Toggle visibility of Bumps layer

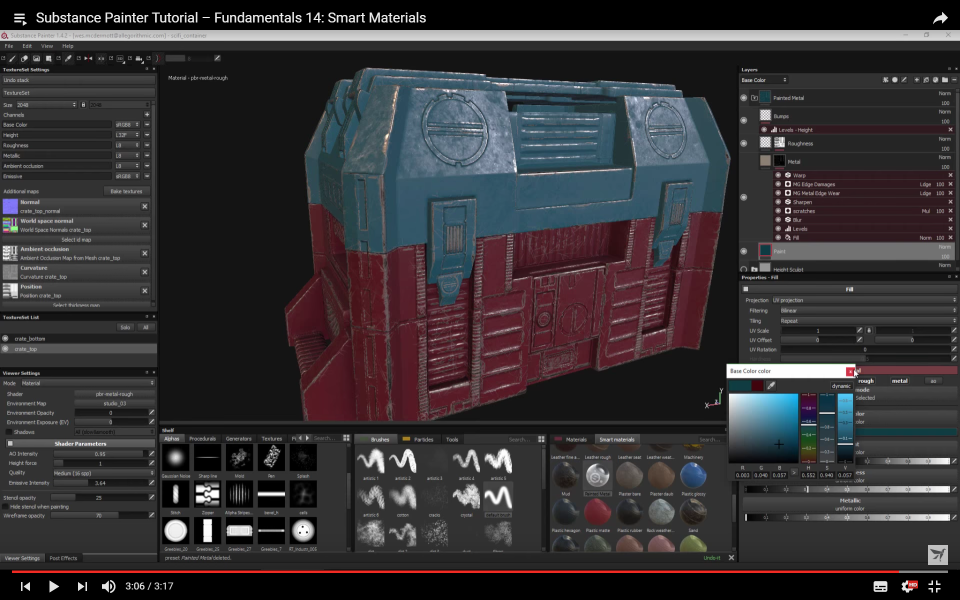[744, 120]
